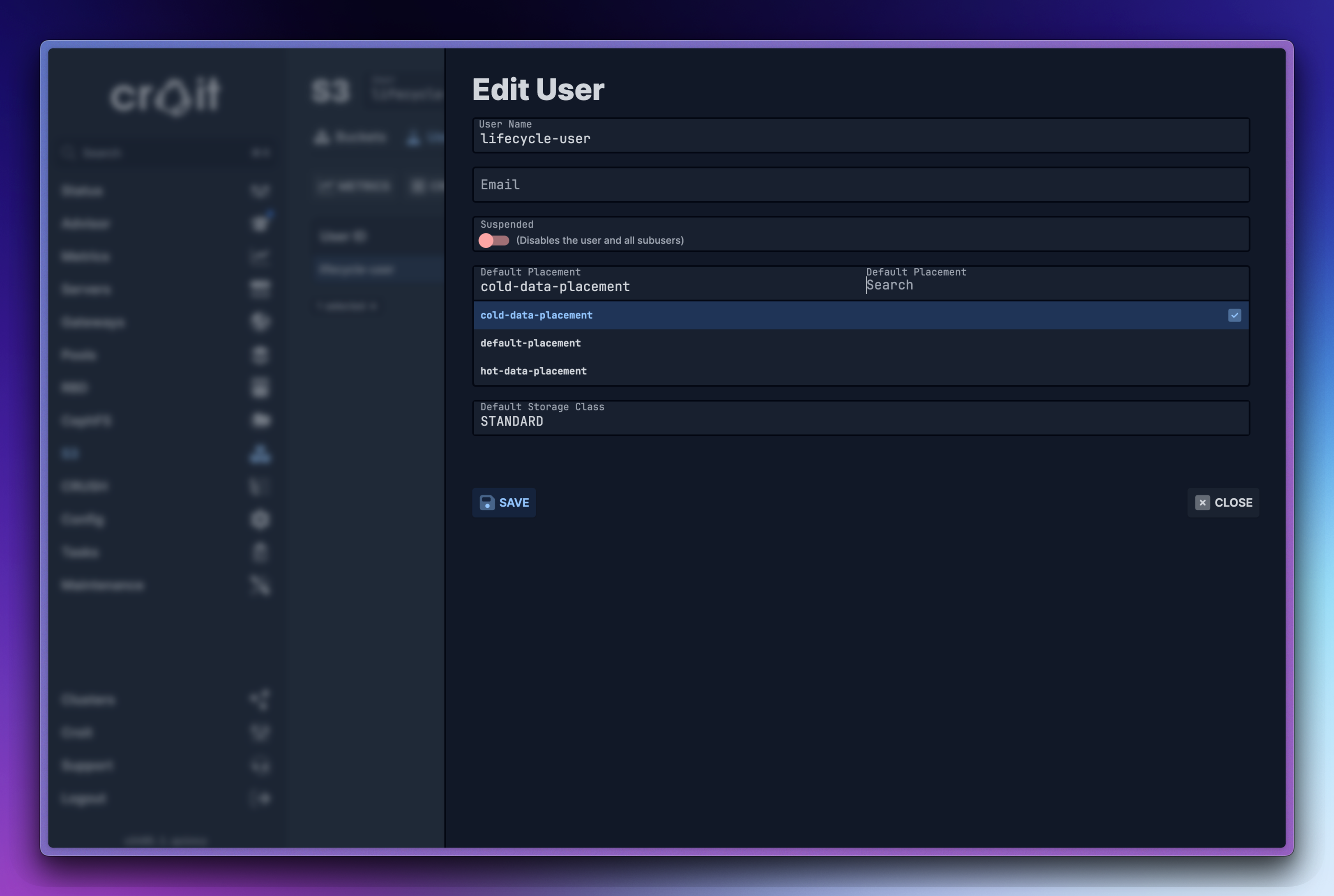This screenshot has width=1334, height=896.
Task: Click the X icon on Close button
Action: (x=1202, y=502)
